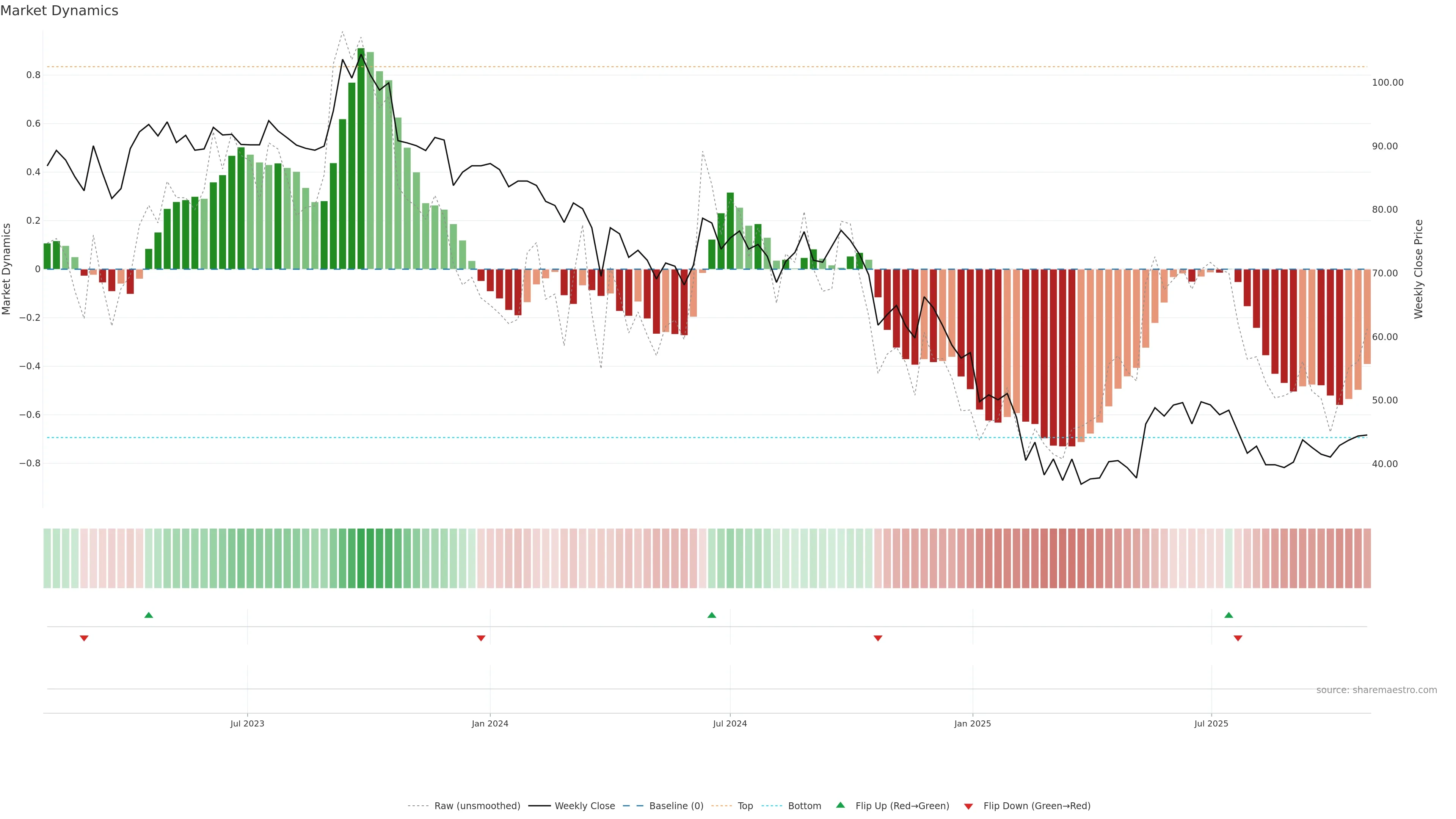Click the red flip-down marker just before Jan 2024
Image resolution: width=1456 pixels, height=819 pixels.
coord(481,638)
